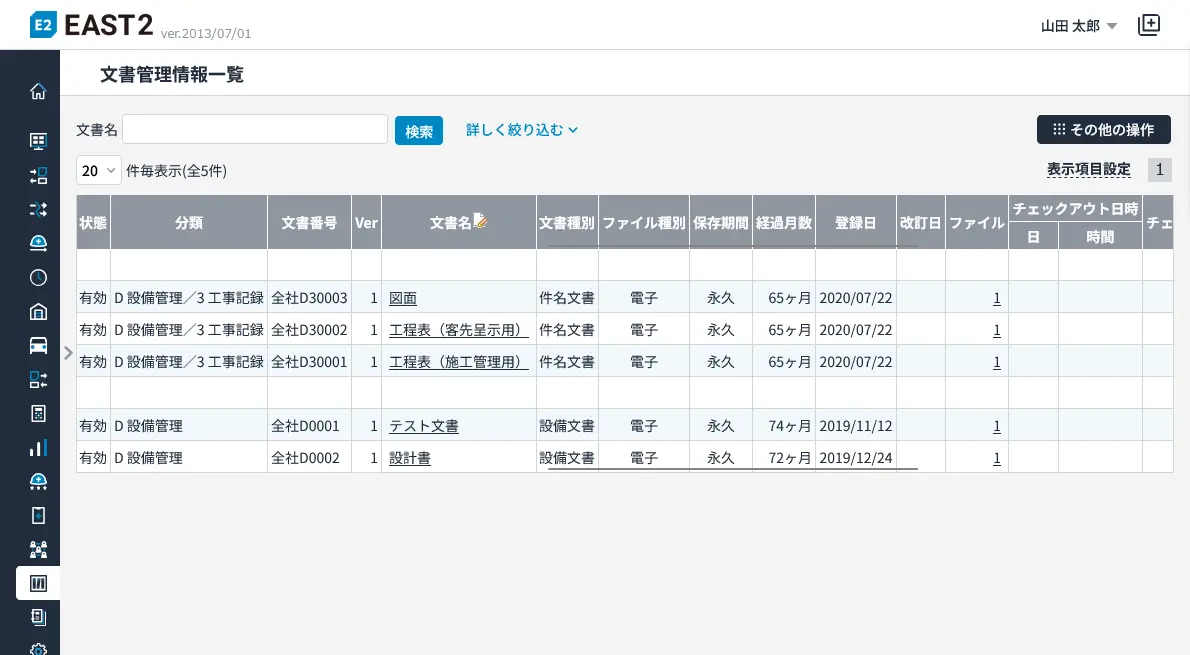
Task: Open the people group sidebar icon
Action: pos(38,549)
